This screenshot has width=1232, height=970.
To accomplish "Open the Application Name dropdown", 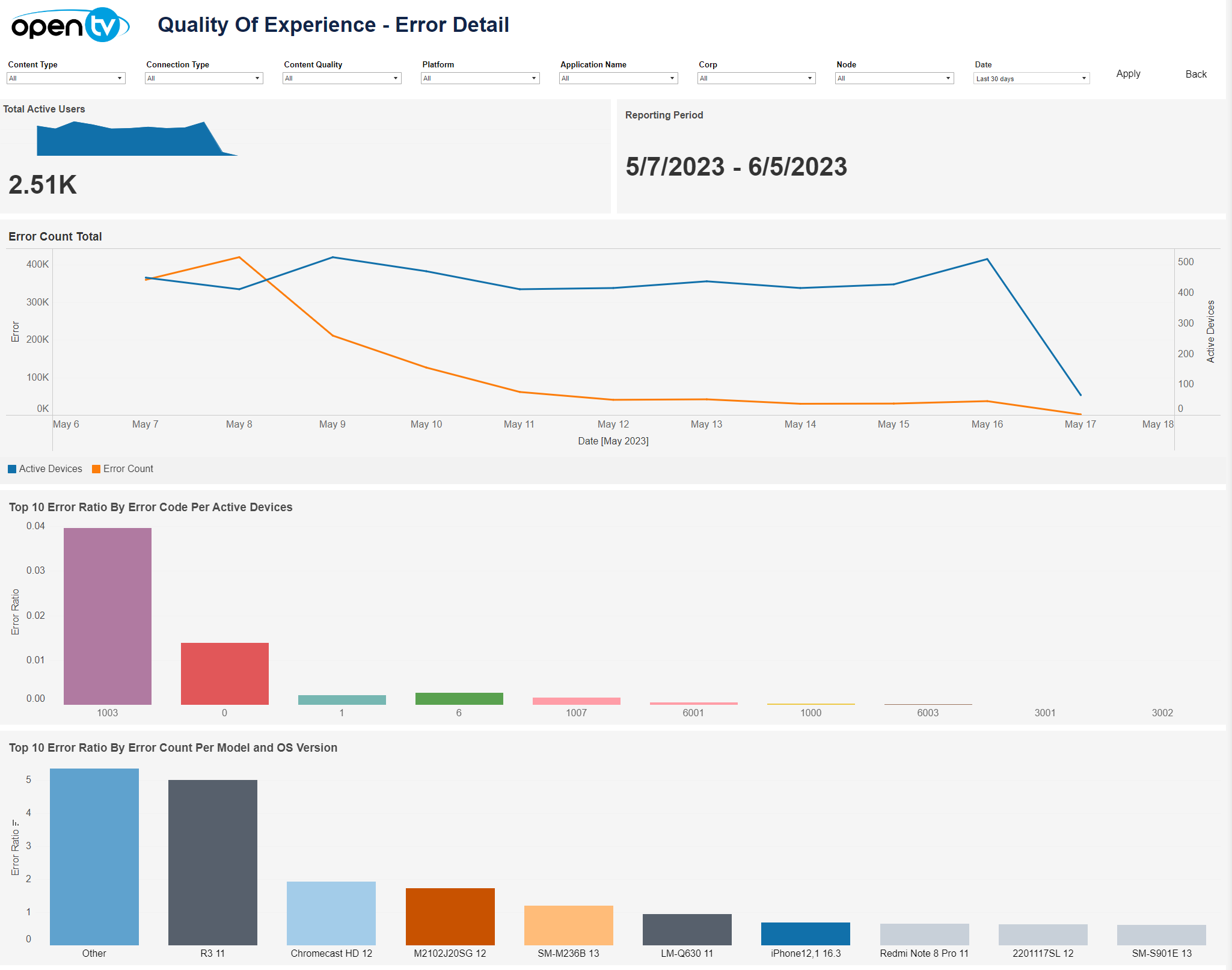I will (x=618, y=78).
